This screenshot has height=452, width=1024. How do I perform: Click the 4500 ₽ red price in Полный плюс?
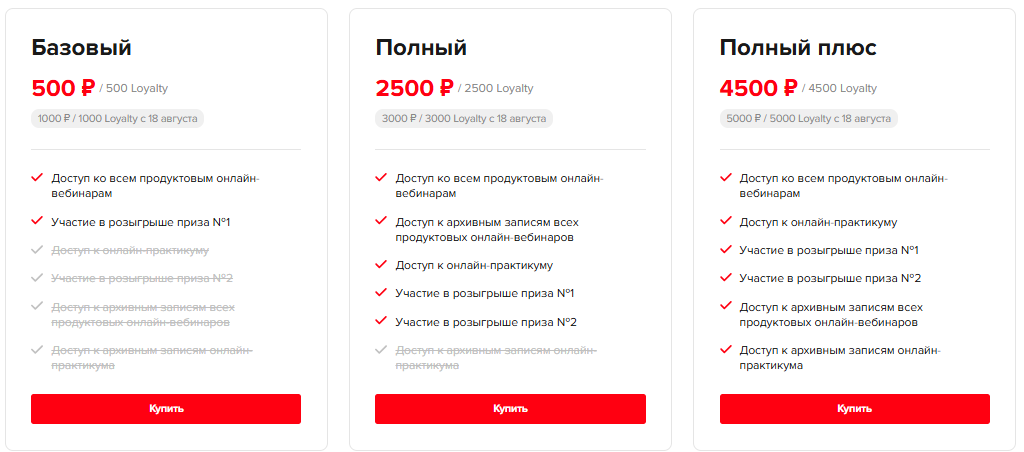(x=758, y=88)
